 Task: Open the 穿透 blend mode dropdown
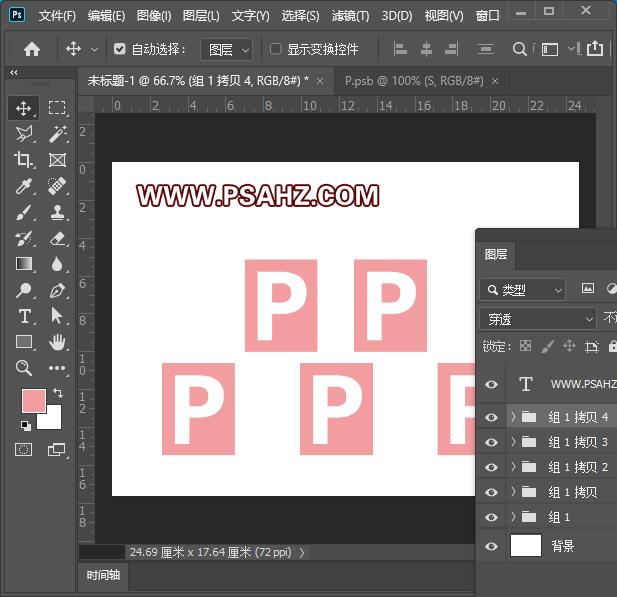[538, 319]
